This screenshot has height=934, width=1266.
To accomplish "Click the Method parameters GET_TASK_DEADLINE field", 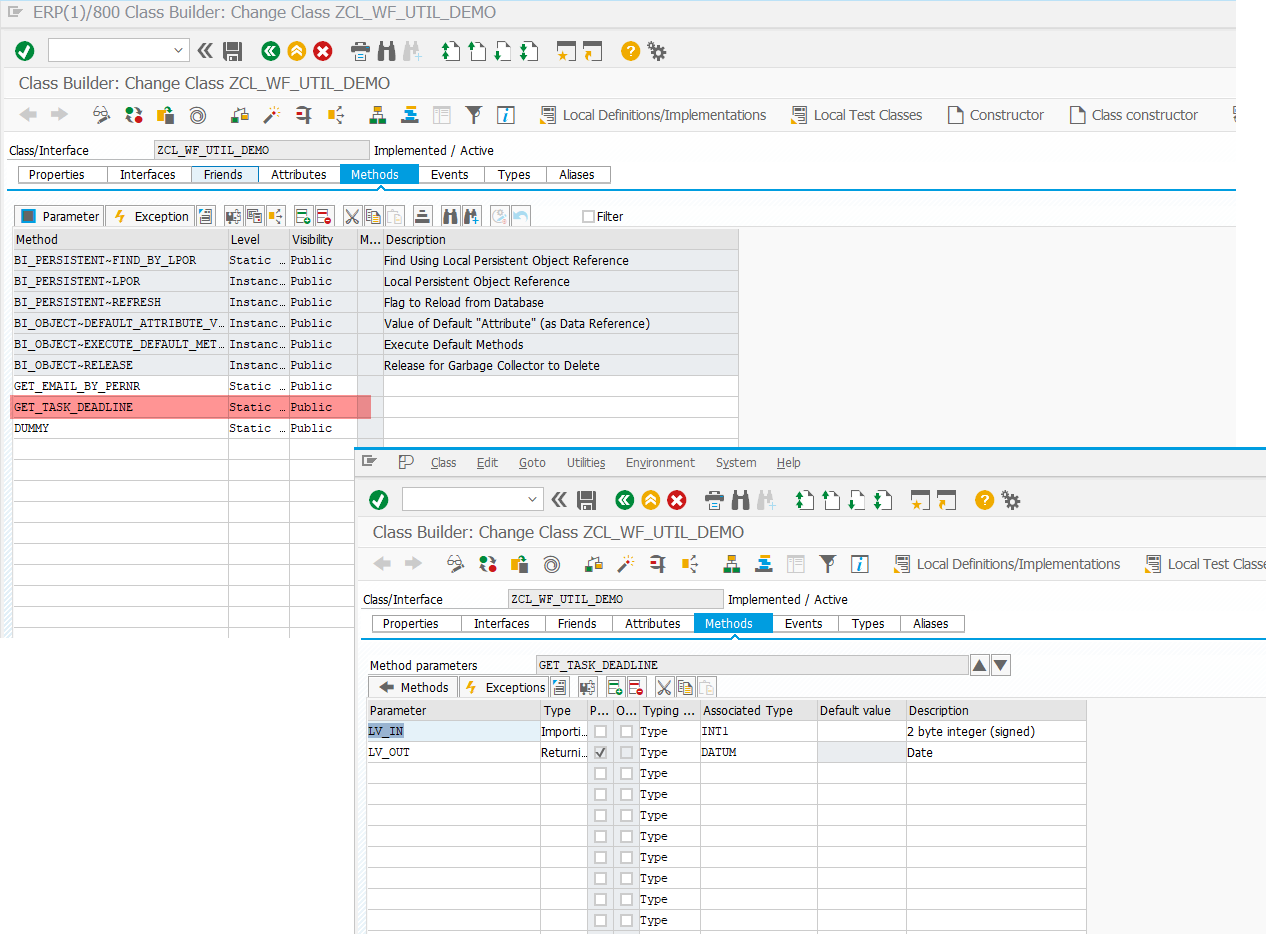I will click(x=752, y=665).
